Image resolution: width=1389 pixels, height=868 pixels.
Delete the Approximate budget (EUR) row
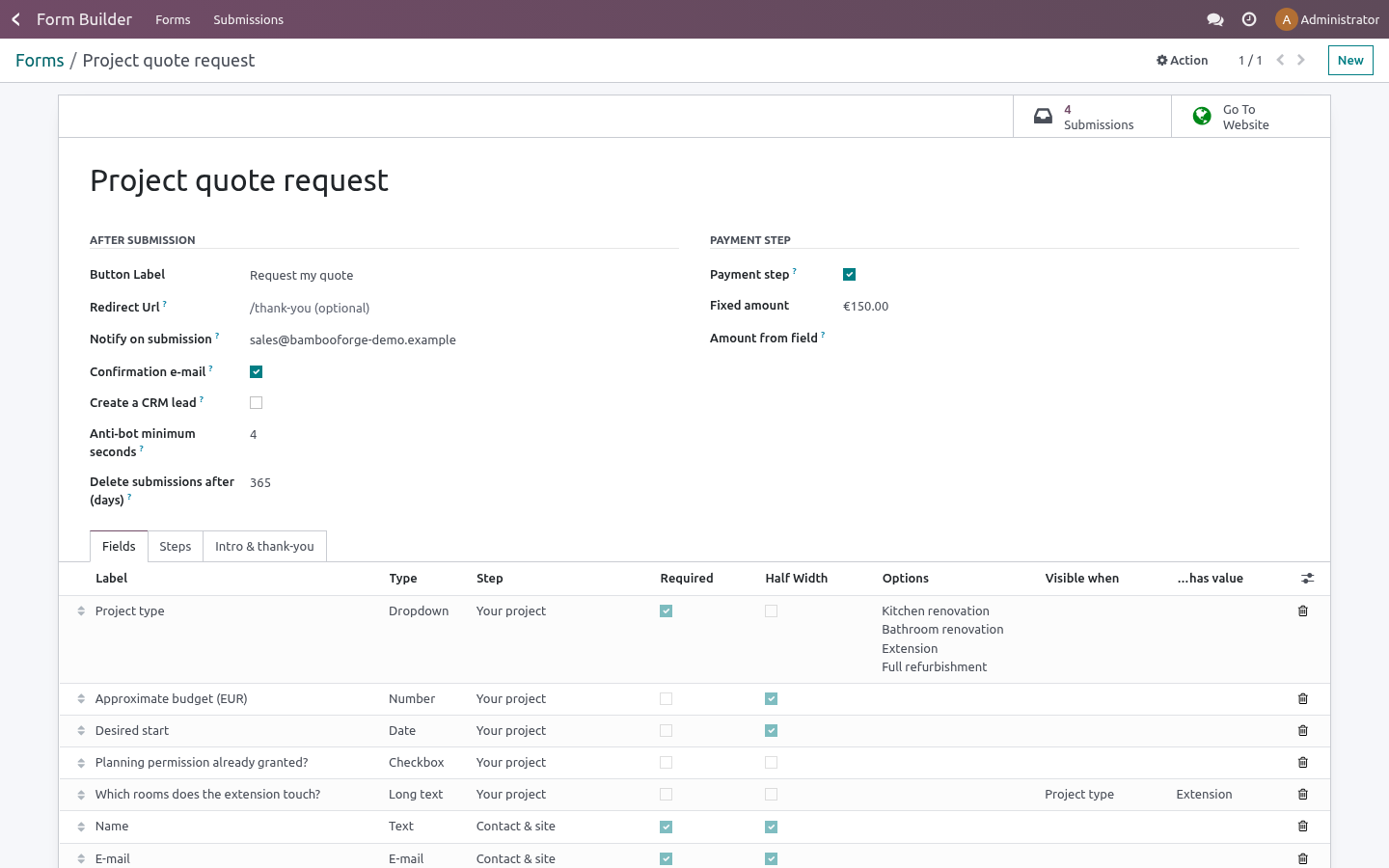tap(1303, 699)
